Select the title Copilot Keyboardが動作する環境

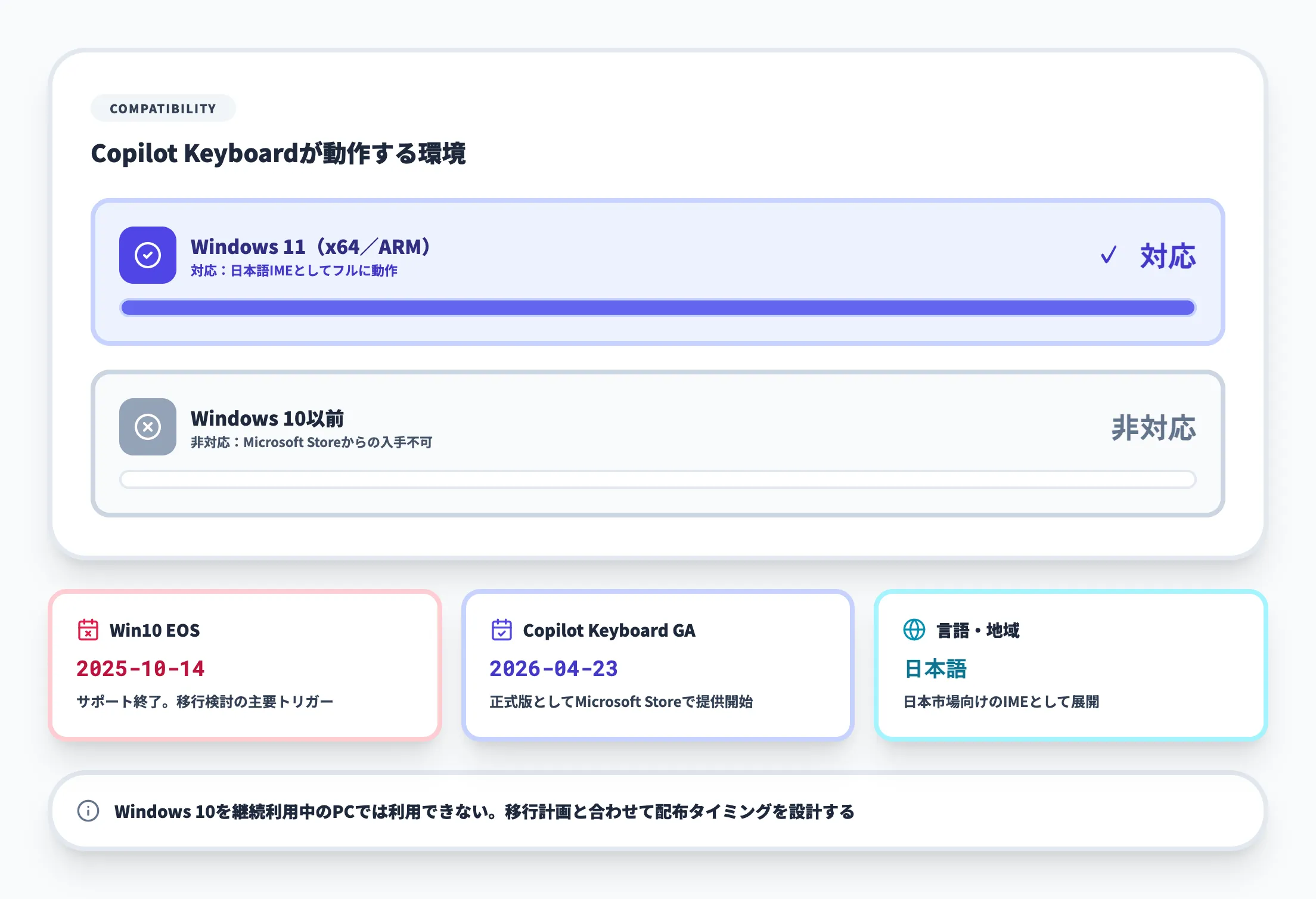coord(280,153)
